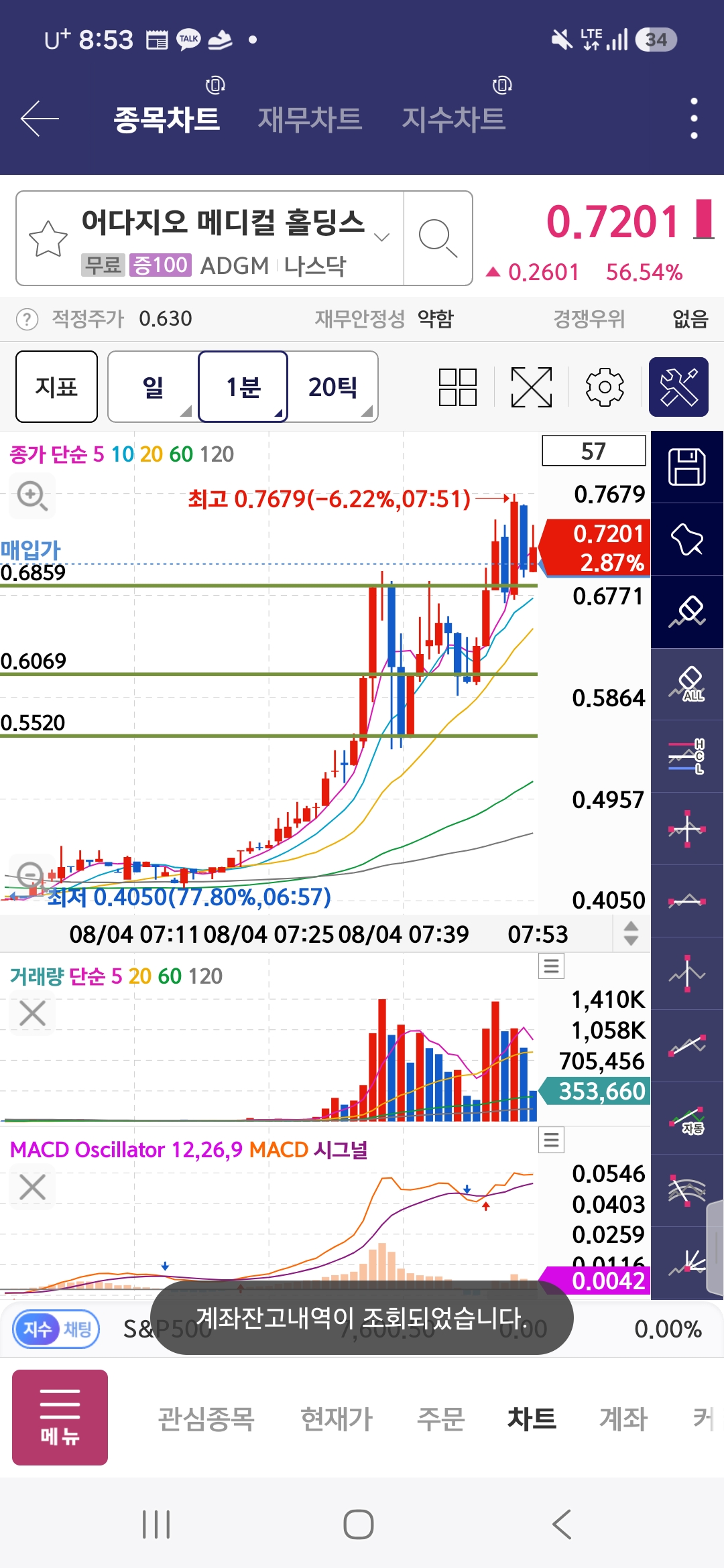Select crosshair line tool
The height and width of the screenshot is (1568, 724).
coord(687,829)
